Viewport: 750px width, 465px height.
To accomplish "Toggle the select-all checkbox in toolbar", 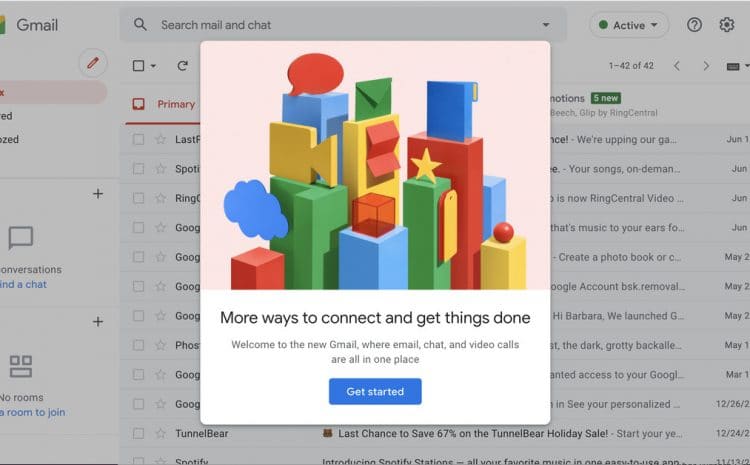I will point(138,66).
